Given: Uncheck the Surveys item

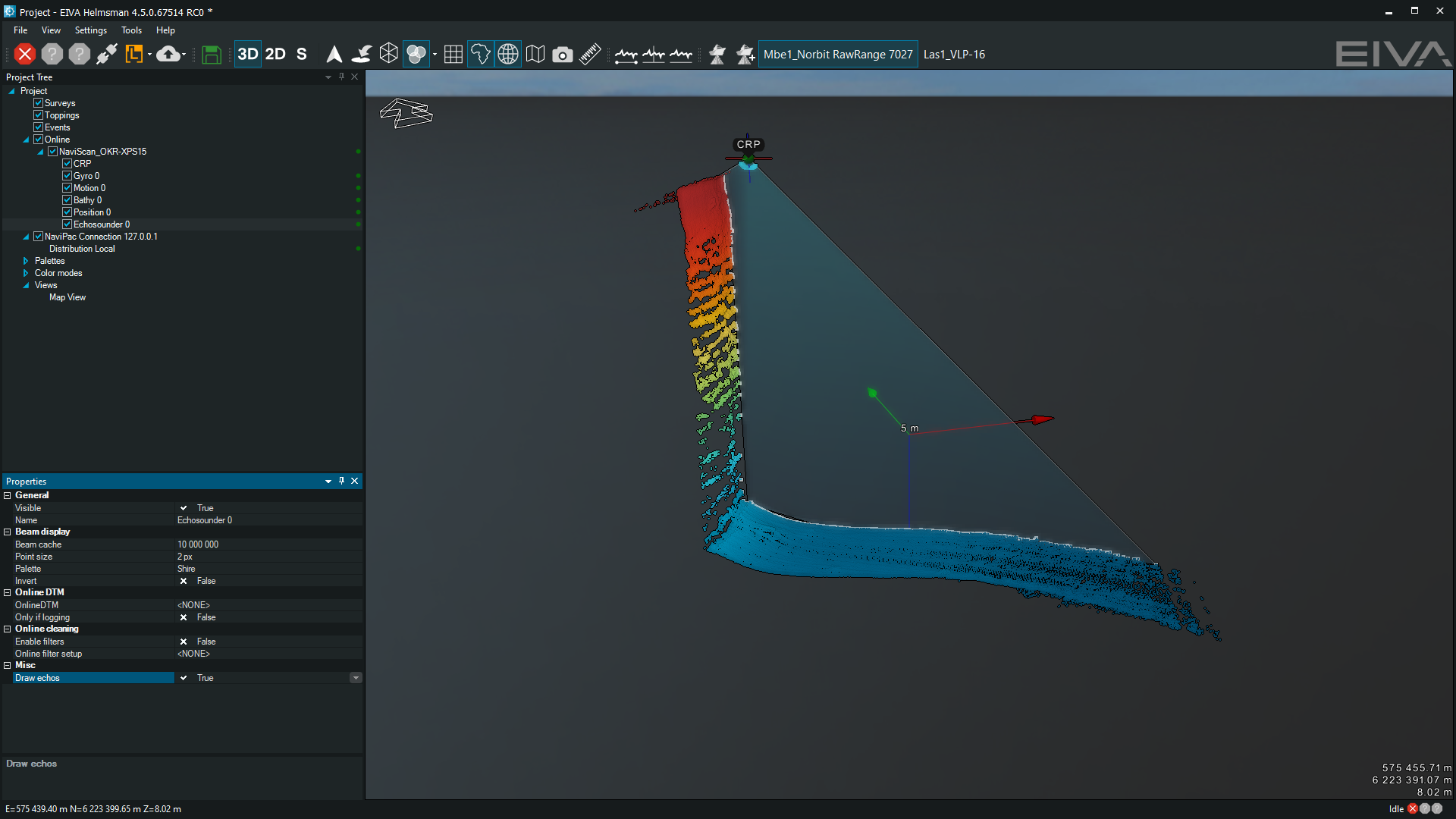Looking at the screenshot, I should [x=38, y=102].
